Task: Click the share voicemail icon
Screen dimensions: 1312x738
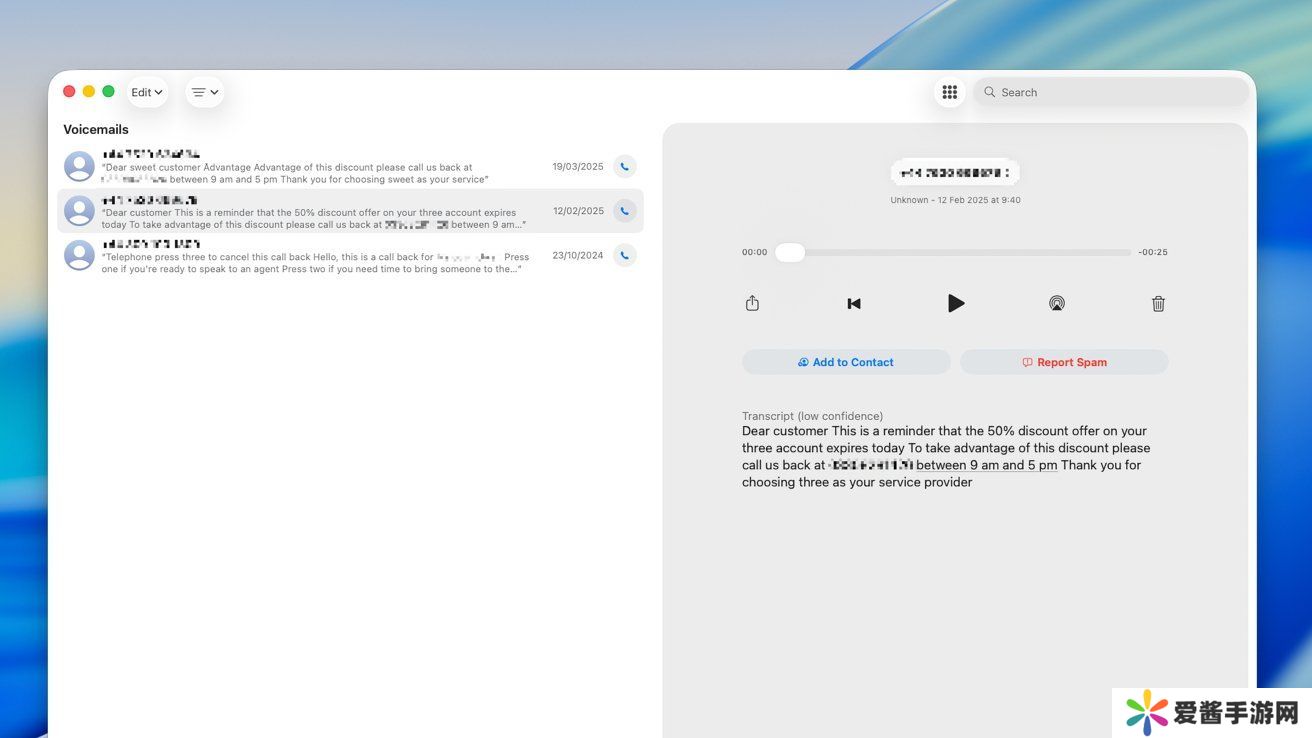Action: (x=752, y=304)
